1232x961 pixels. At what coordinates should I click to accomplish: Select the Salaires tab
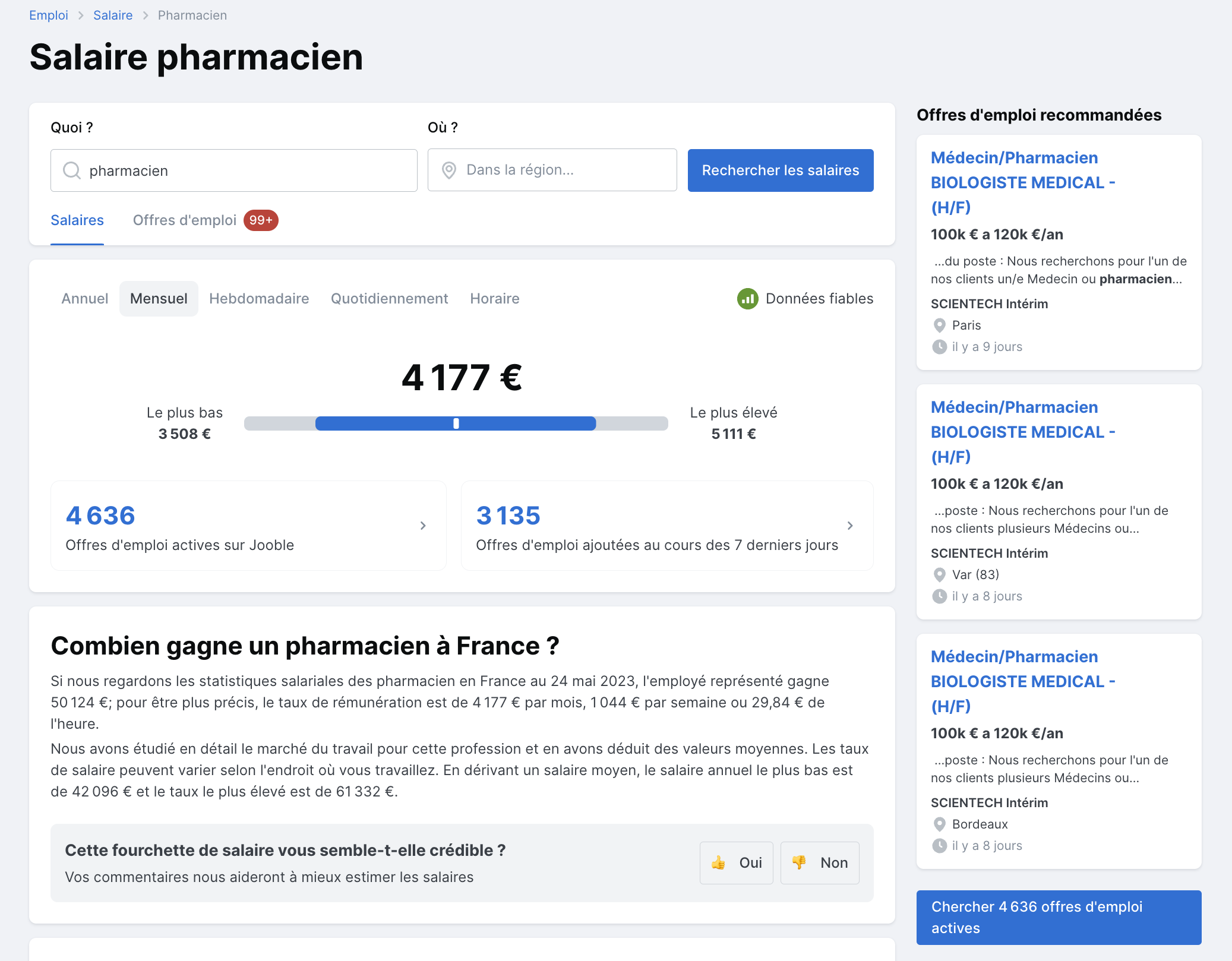click(x=77, y=220)
